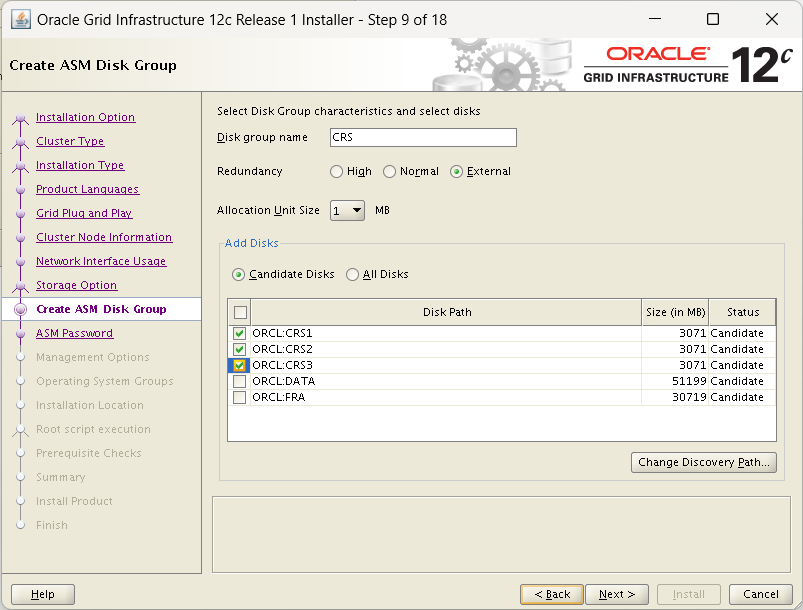
Task: Uncheck the ORCL:CRS3 disk checkbox
Action: click(x=239, y=365)
